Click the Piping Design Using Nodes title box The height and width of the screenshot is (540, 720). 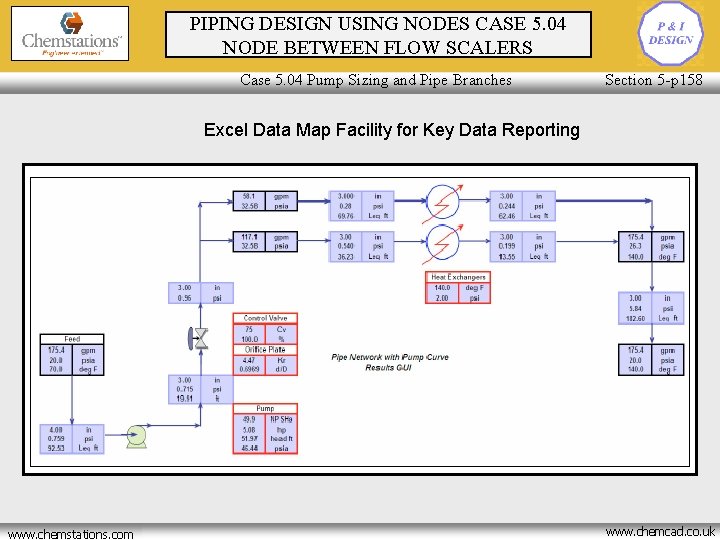378,35
